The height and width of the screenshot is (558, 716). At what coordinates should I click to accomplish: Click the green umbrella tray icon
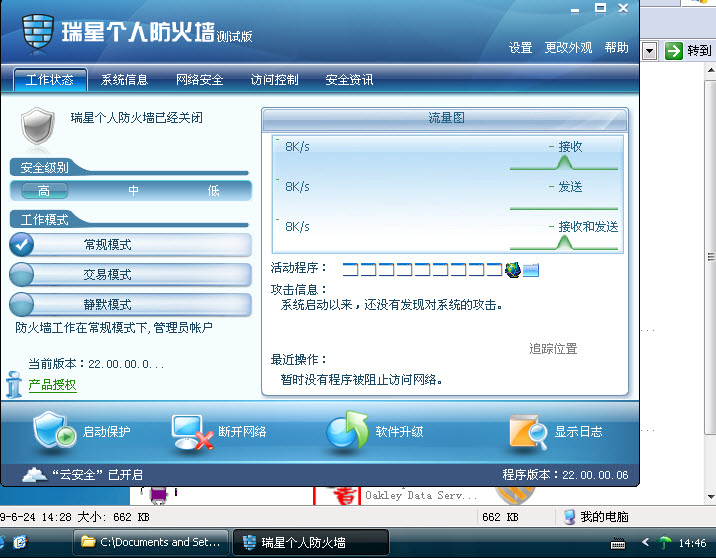pos(664,542)
